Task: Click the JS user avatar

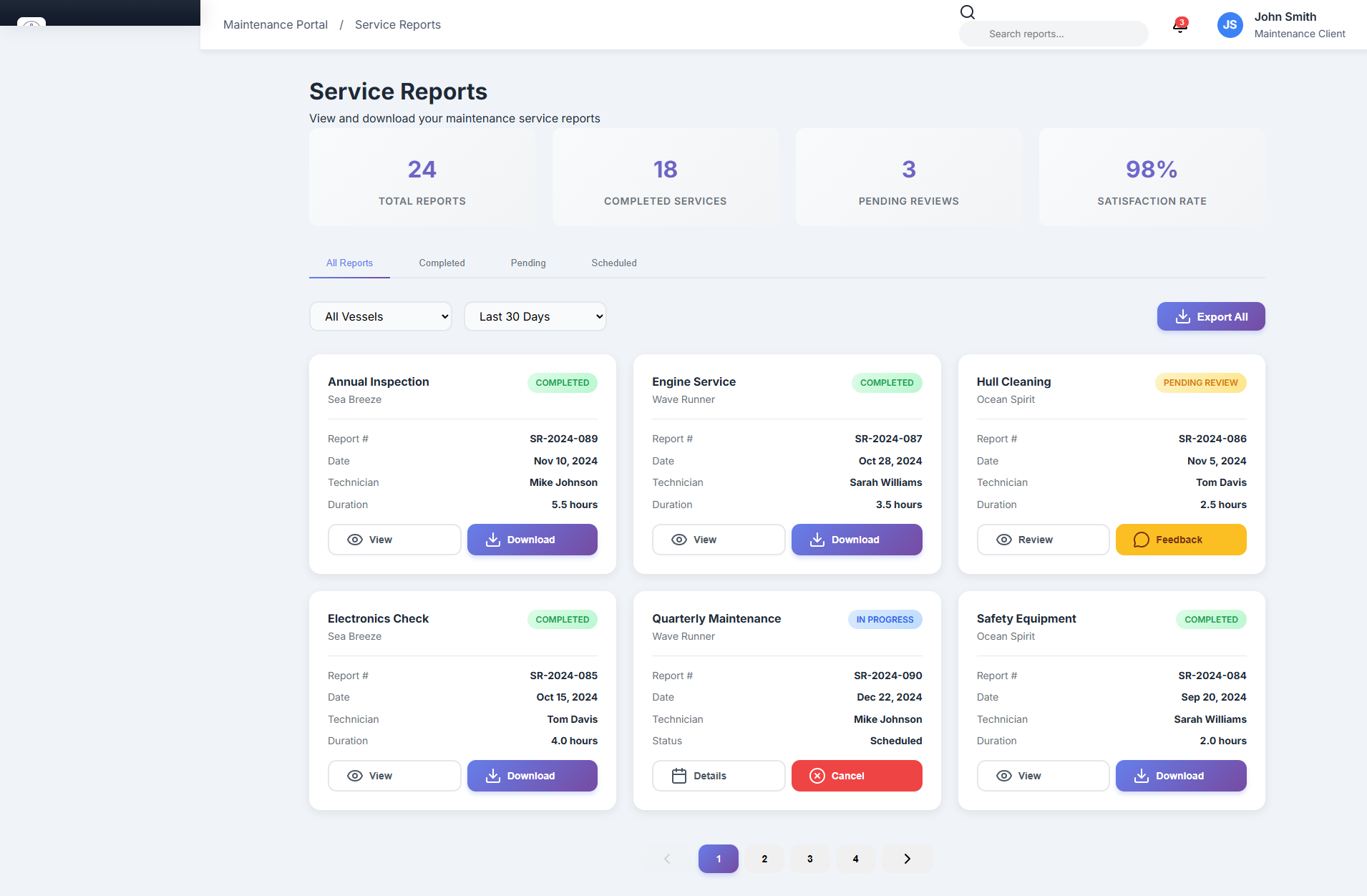Action: click(x=1230, y=25)
